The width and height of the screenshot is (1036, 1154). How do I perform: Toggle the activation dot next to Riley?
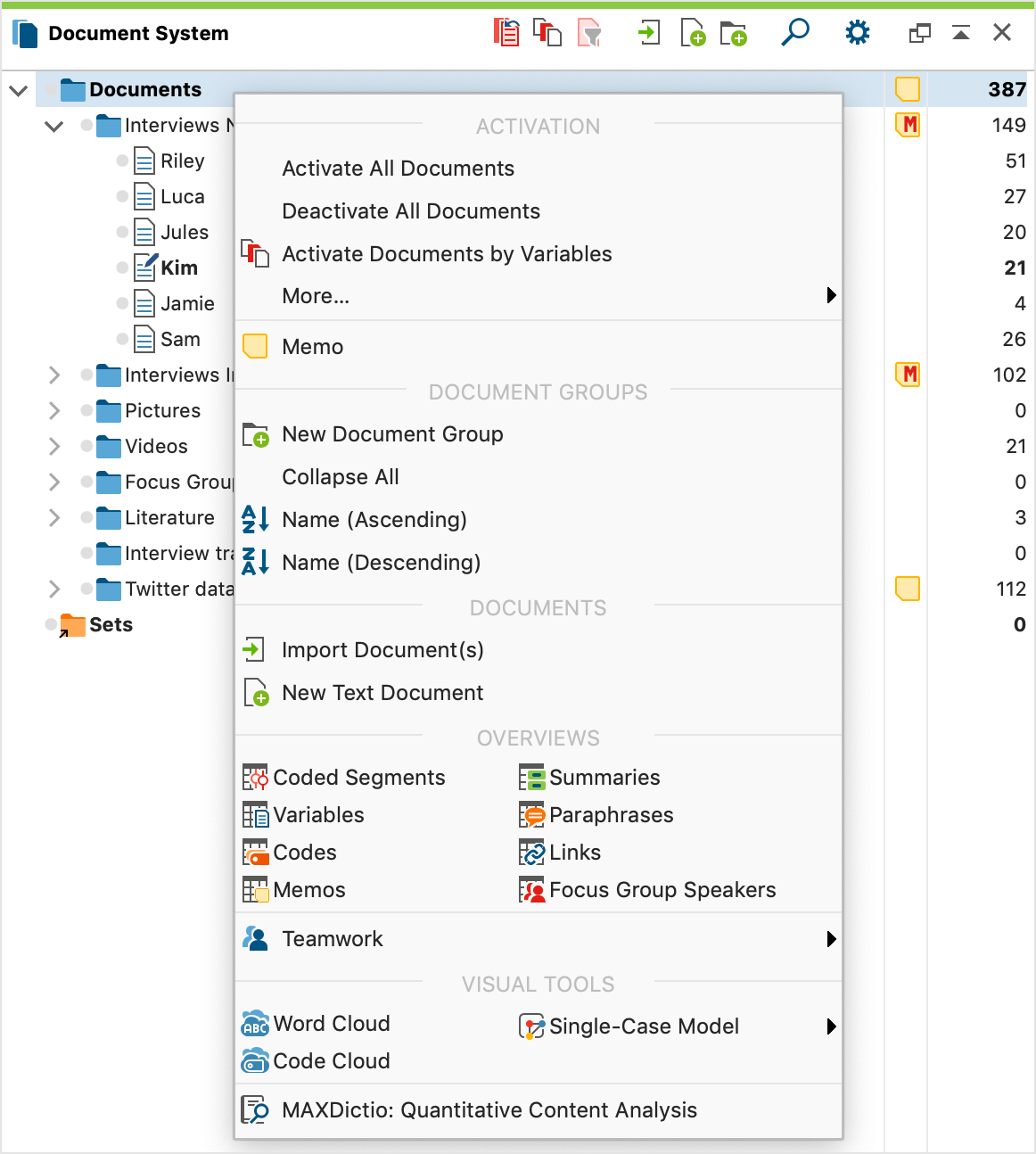pos(123,161)
